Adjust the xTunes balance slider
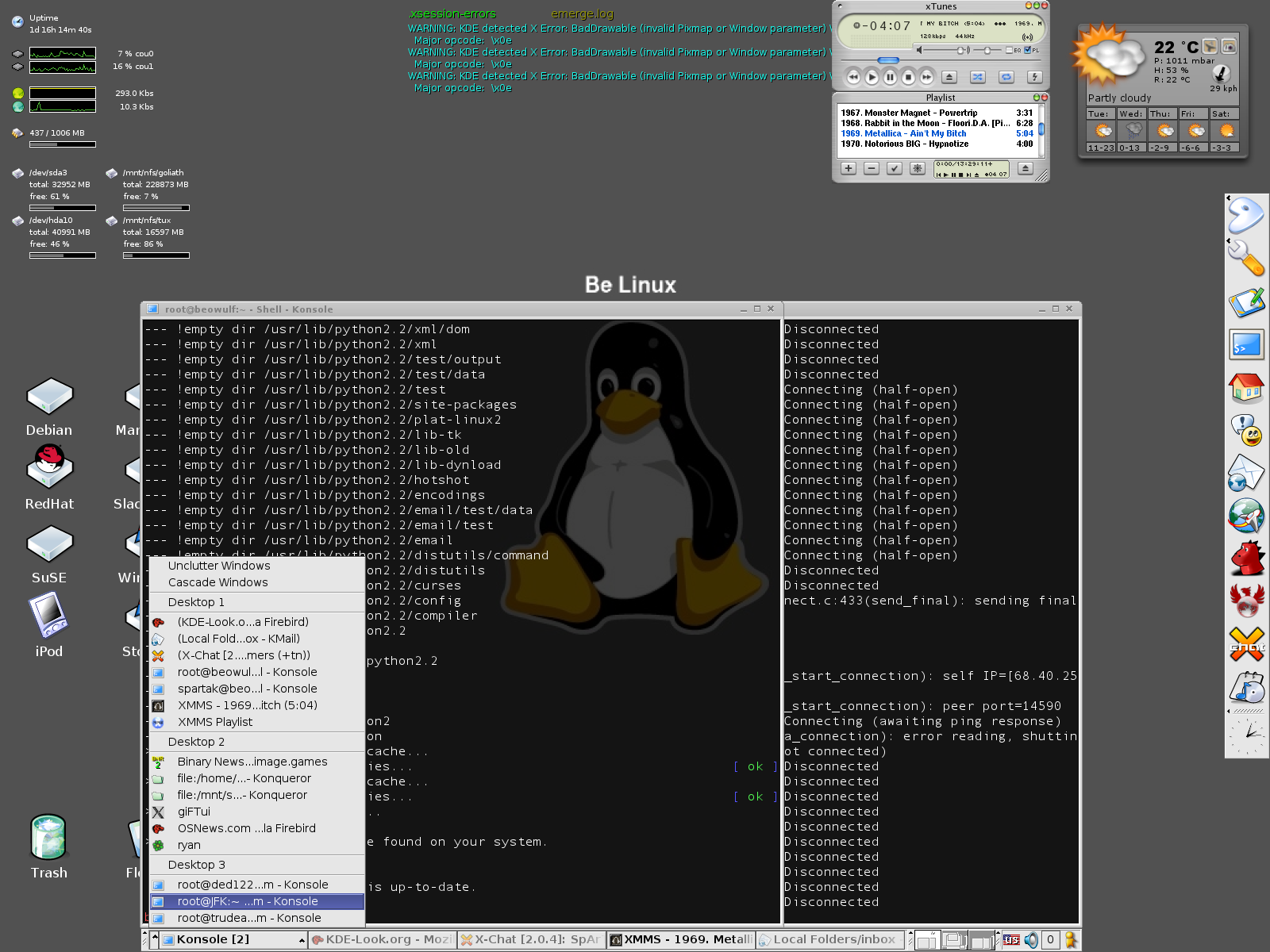Image resolution: width=1270 pixels, height=952 pixels. coord(987,50)
